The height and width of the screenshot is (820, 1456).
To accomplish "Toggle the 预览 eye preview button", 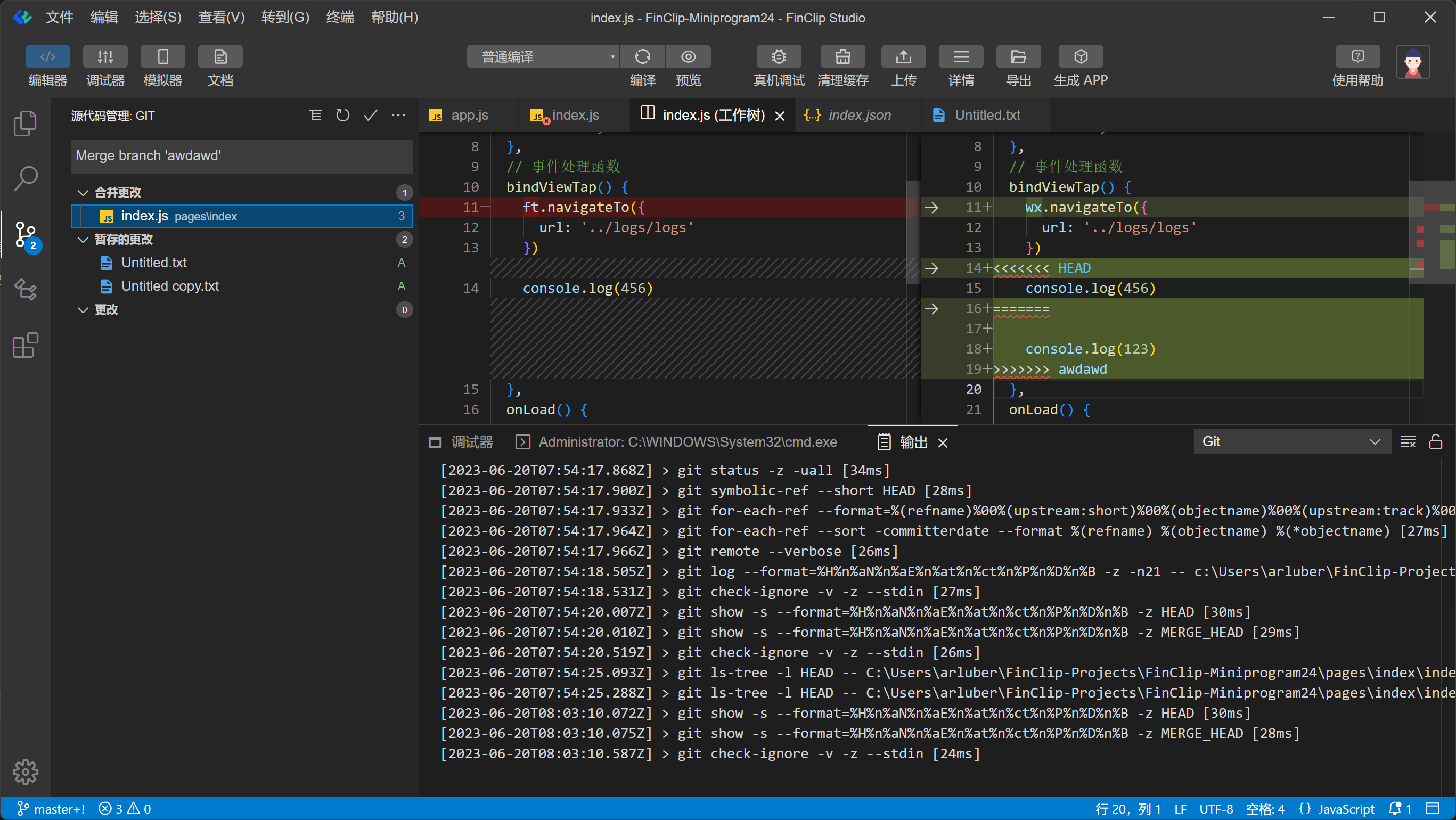I will (x=688, y=57).
